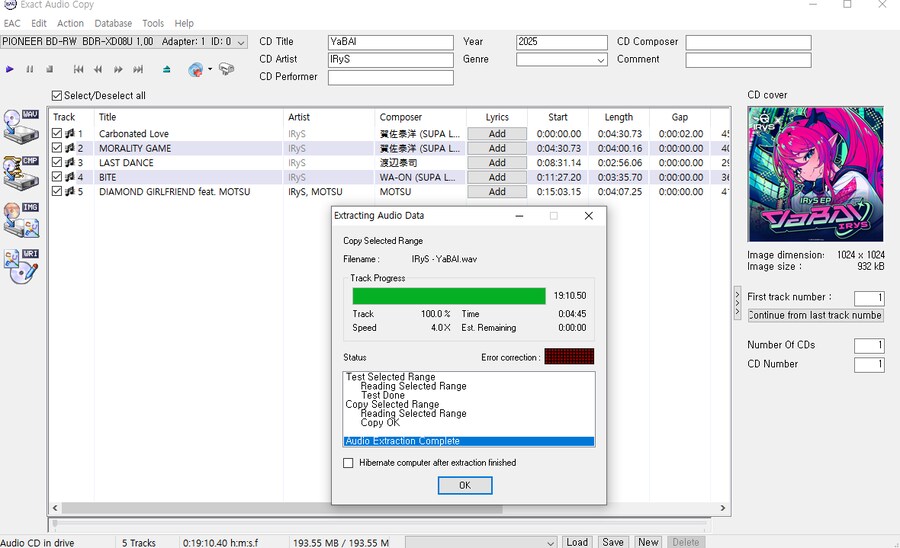Open the Tools menu
This screenshot has height=548, width=900.
(x=153, y=24)
